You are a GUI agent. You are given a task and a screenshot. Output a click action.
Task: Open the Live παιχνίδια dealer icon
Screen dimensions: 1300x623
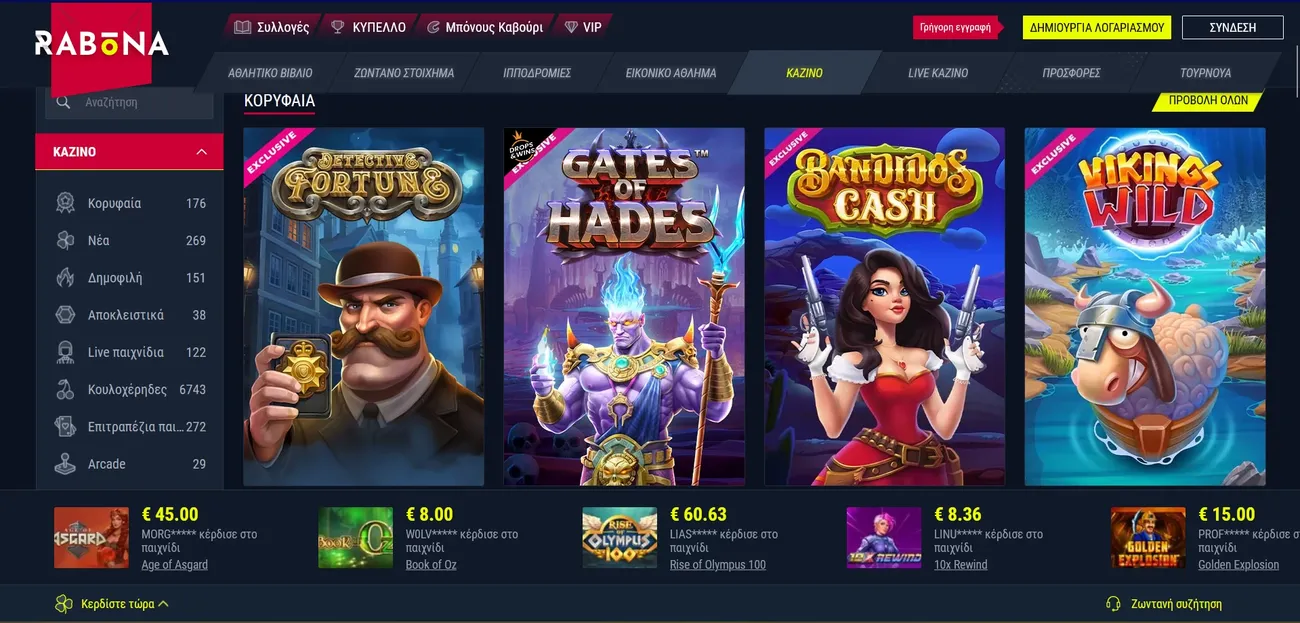pyautogui.click(x=65, y=352)
